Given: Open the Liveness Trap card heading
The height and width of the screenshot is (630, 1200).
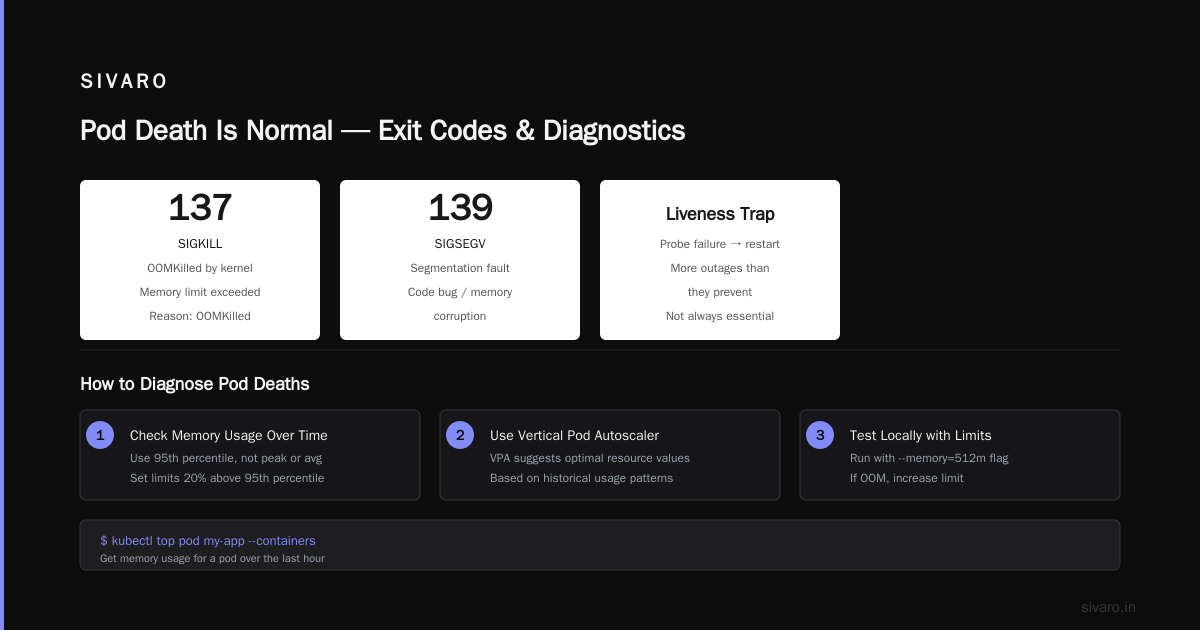Looking at the screenshot, I should [720, 214].
